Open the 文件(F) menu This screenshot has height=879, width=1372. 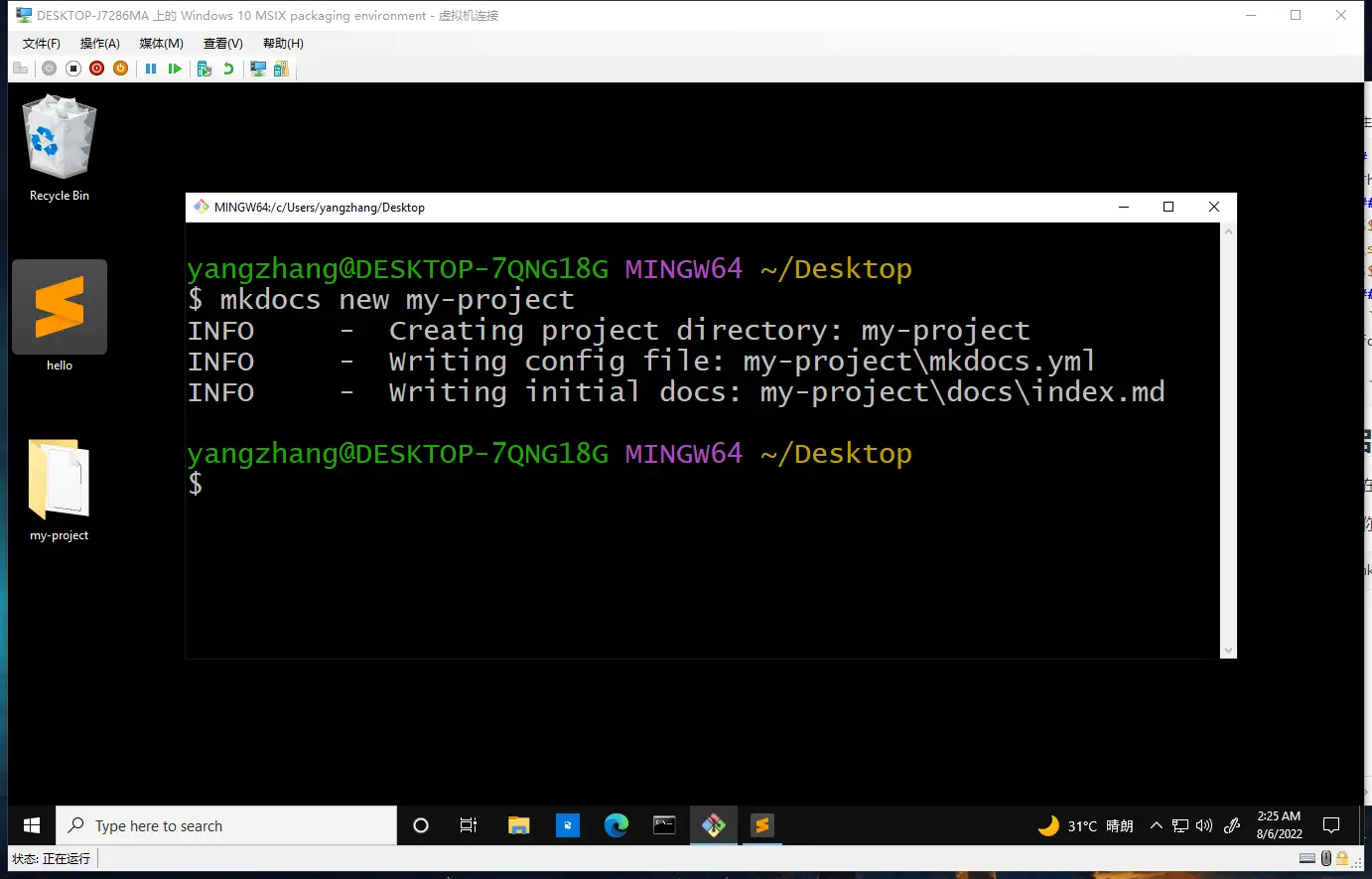click(x=41, y=44)
